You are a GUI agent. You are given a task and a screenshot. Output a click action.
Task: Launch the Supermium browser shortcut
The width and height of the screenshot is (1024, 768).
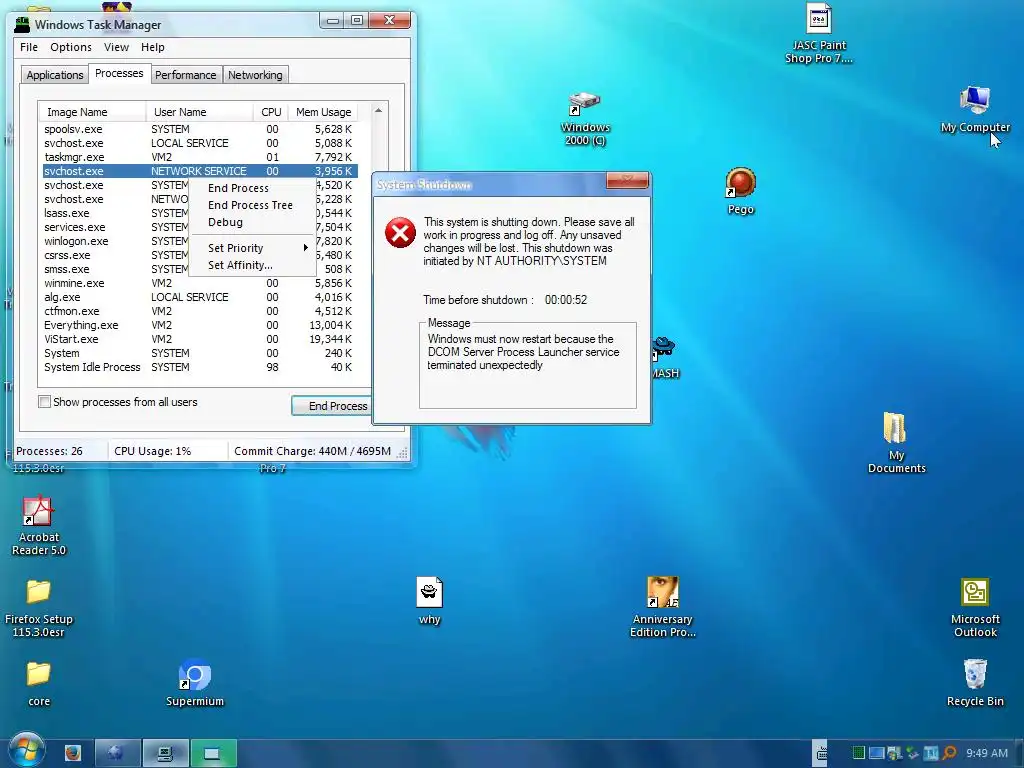click(195, 683)
